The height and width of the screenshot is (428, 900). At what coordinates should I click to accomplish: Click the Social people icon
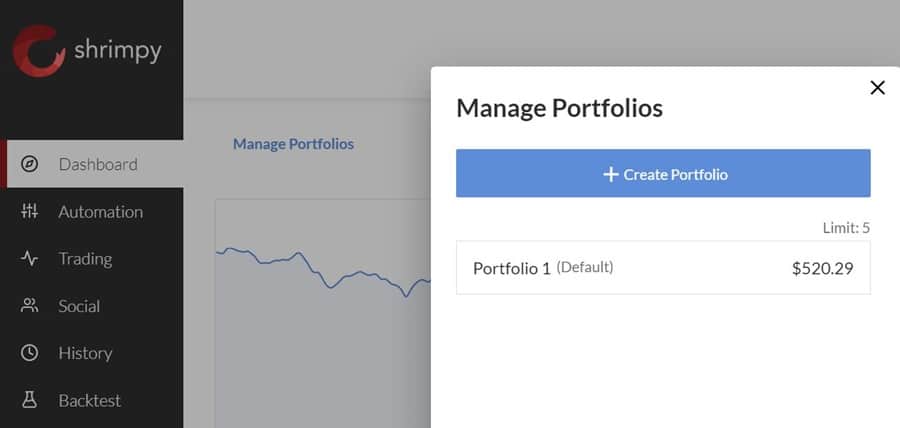click(30, 306)
